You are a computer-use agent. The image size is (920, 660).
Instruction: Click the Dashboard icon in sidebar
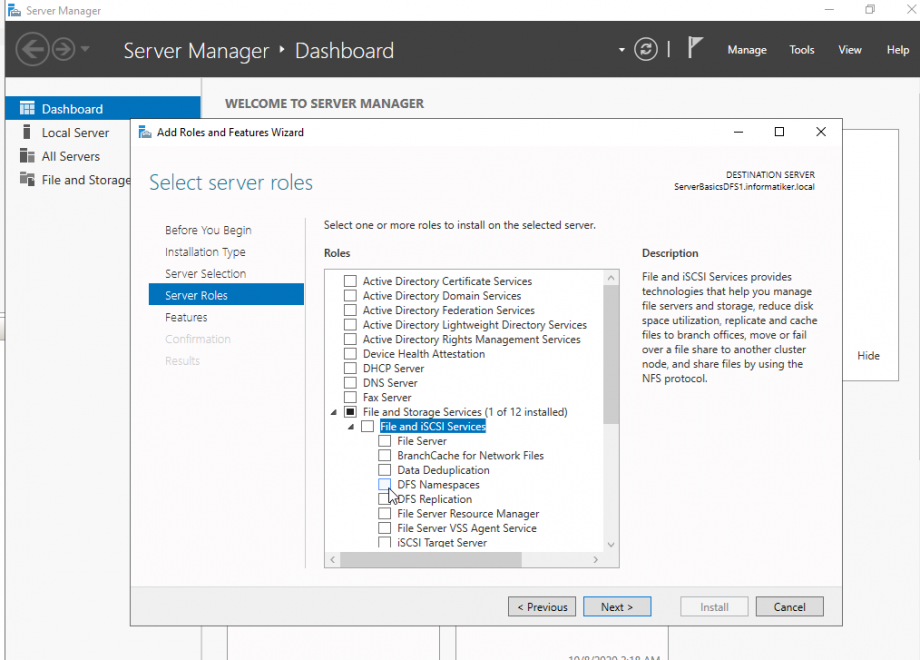point(25,109)
